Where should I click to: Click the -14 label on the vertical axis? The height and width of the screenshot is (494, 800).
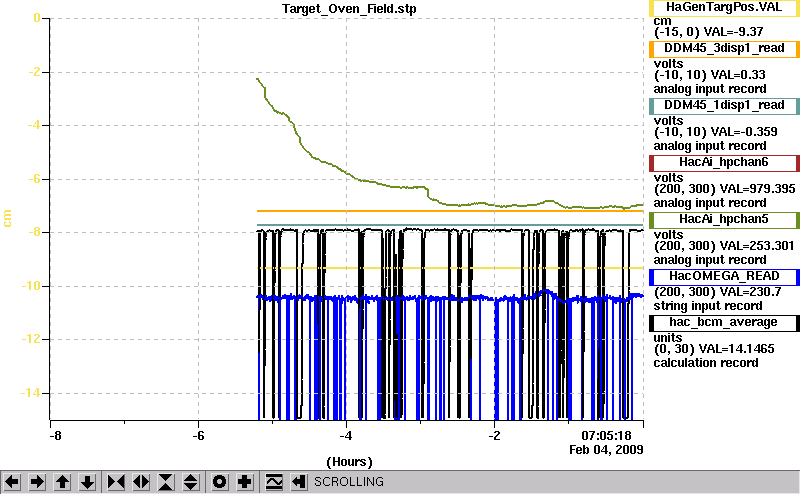tap(30, 393)
